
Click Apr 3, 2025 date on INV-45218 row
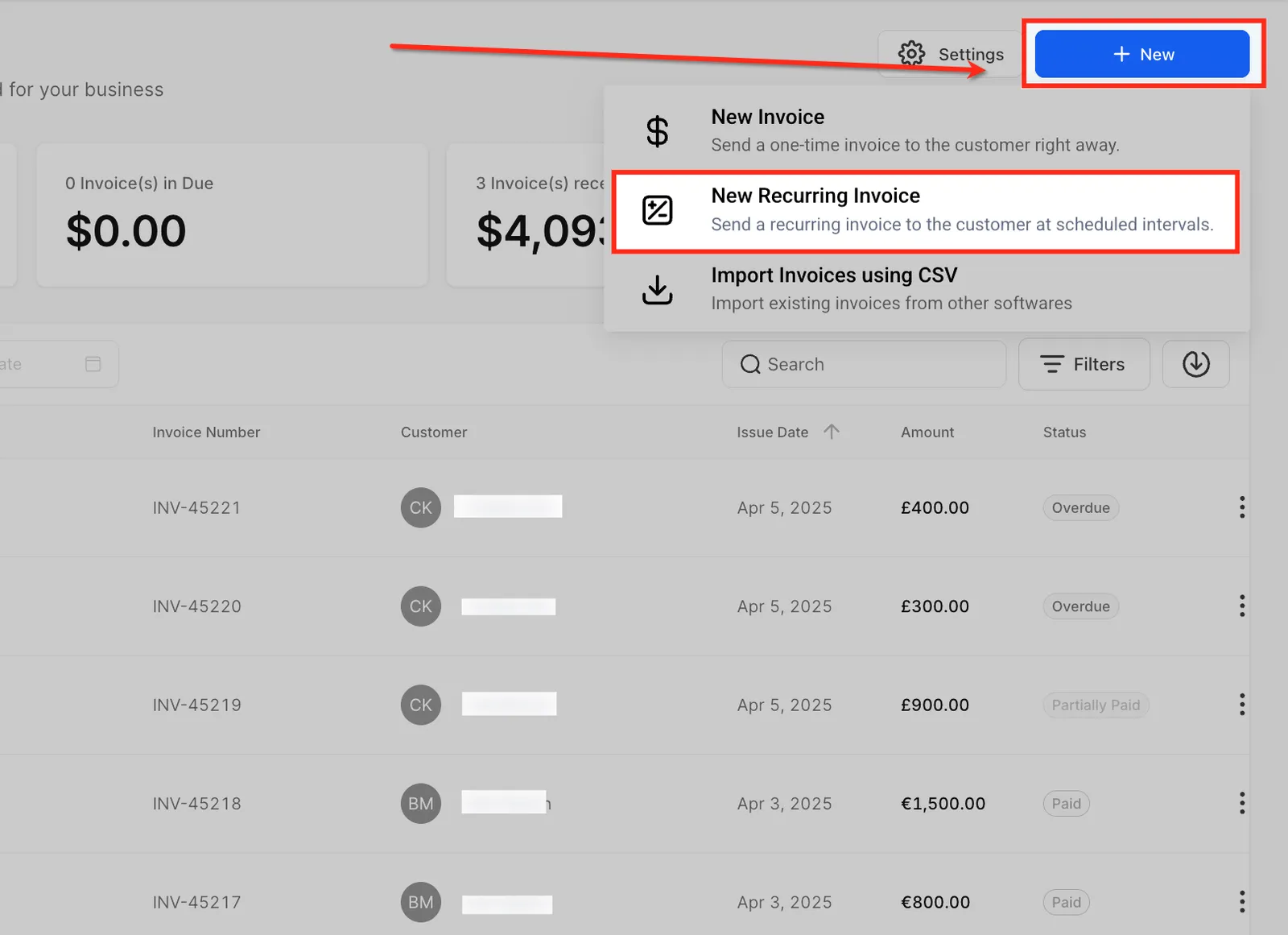pos(785,804)
